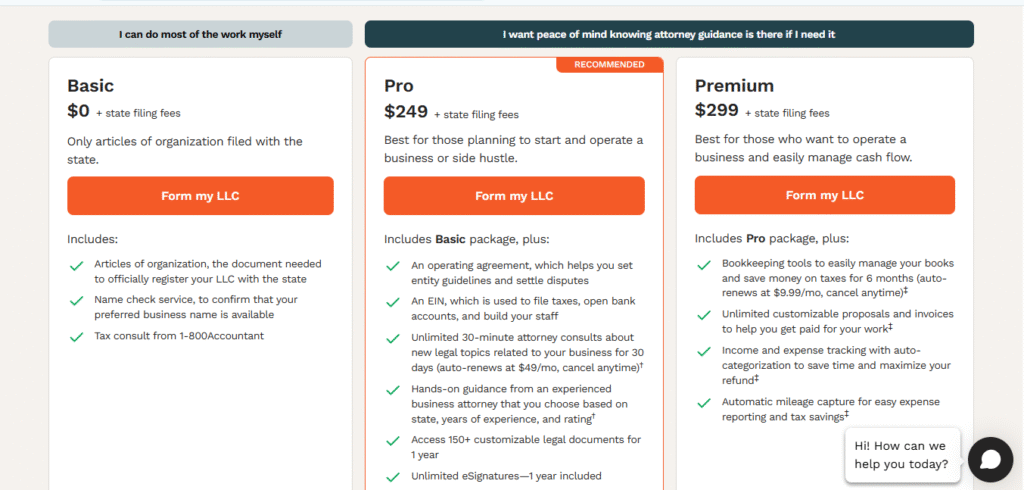
Task: Click the RECOMMENDED badge on Pro plan
Action: click(610, 65)
